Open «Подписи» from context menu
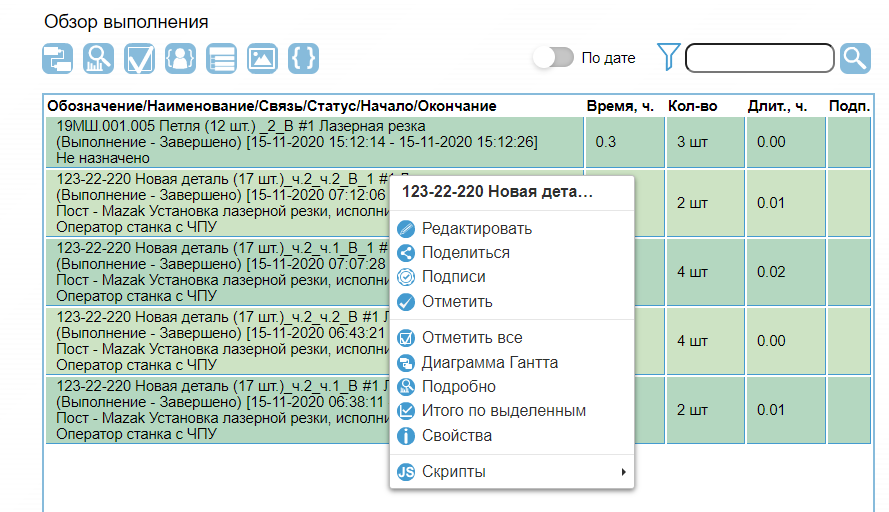Viewport: 889px width, 512px height. tap(453, 277)
